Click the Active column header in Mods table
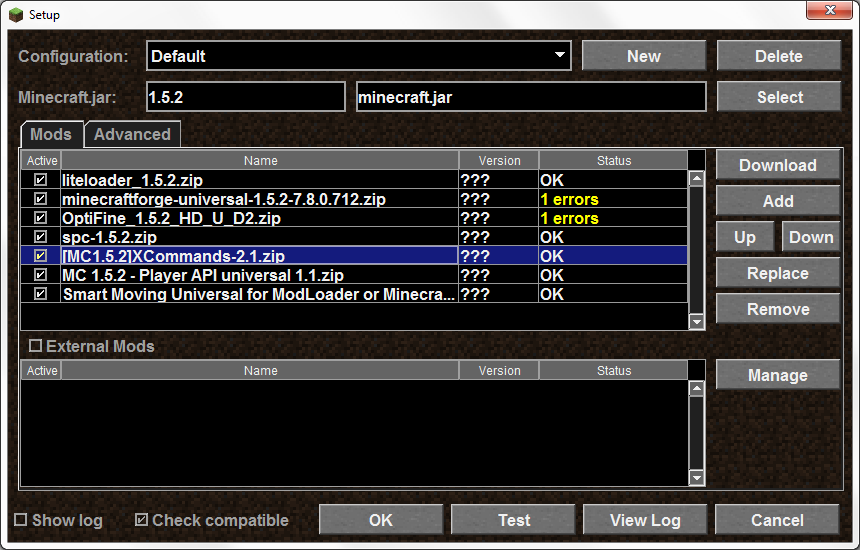The height and width of the screenshot is (550, 860). click(x=42, y=161)
